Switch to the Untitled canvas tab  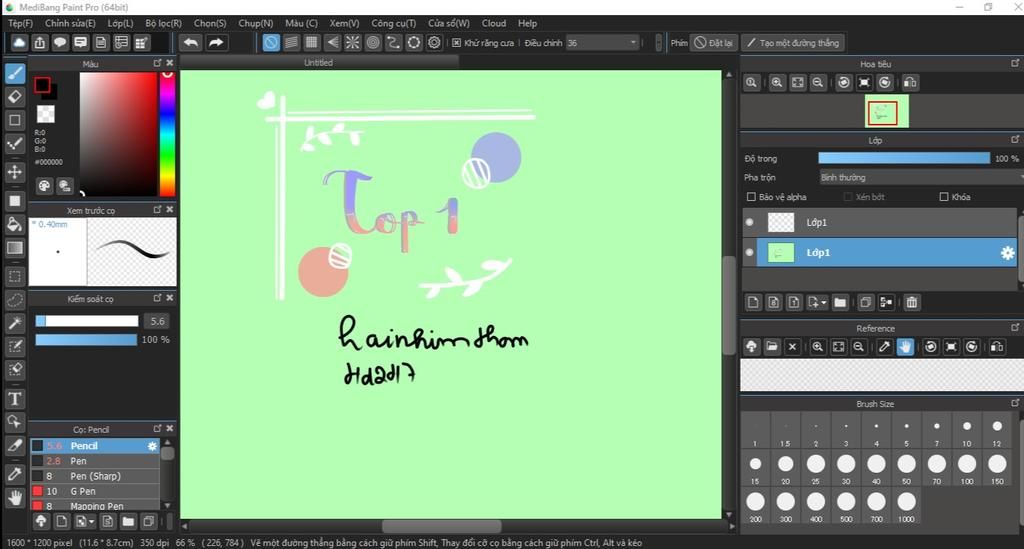[319, 63]
